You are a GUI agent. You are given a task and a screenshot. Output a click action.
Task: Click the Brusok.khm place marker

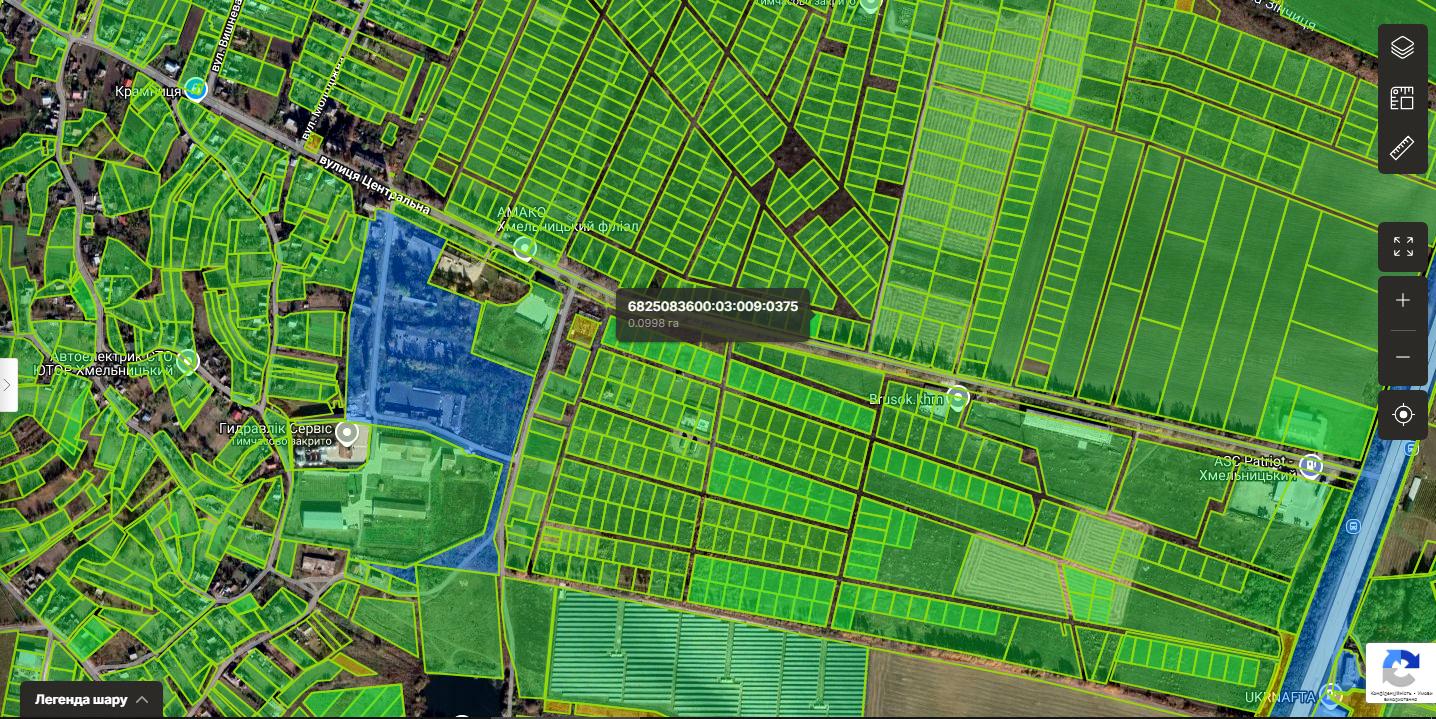(957, 398)
